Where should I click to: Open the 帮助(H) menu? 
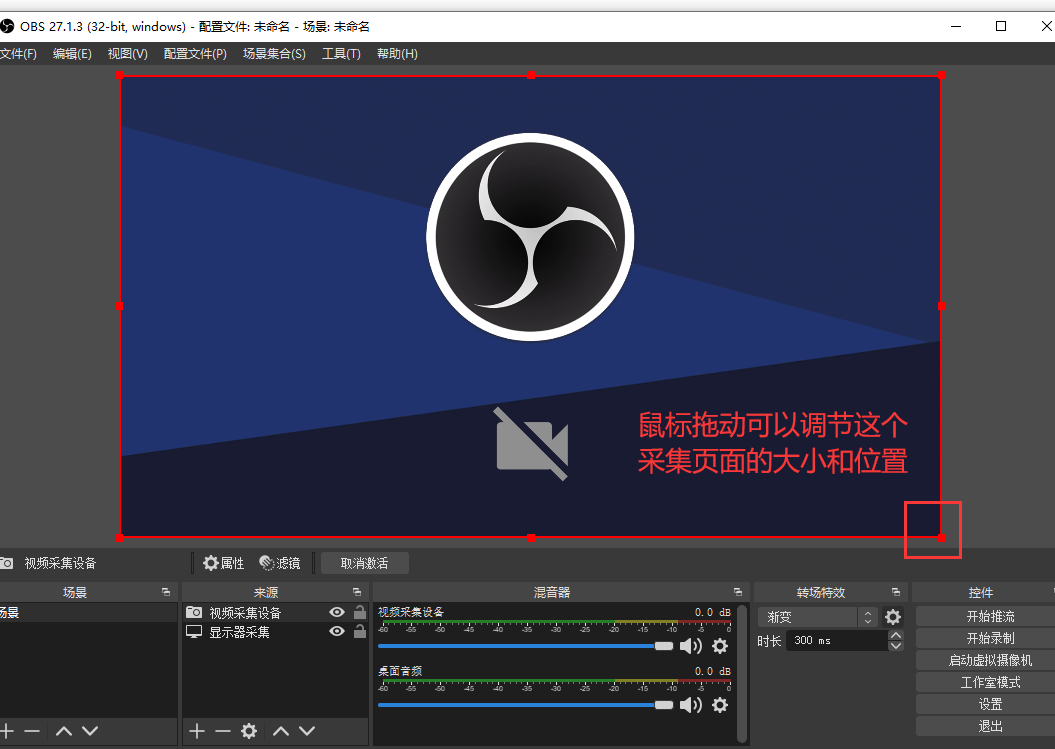pyautogui.click(x=397, y=54)
